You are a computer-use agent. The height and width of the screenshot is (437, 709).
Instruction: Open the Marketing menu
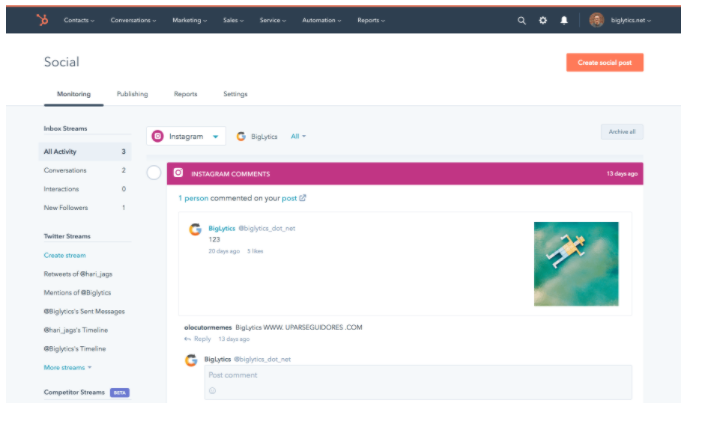(x=189, y=20)
